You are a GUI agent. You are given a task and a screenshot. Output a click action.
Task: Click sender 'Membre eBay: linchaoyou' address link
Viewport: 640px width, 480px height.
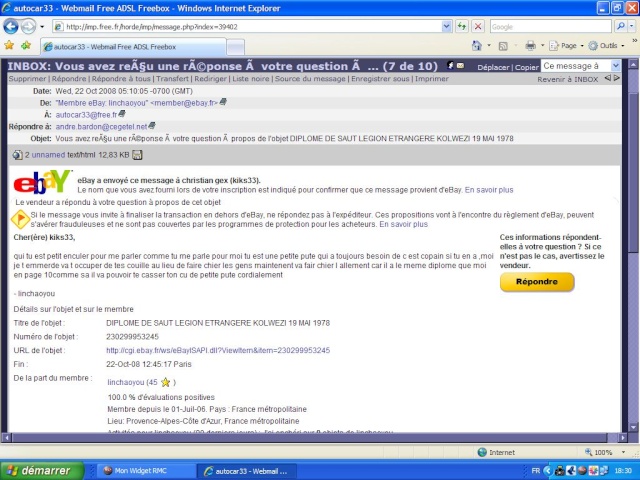pyautogui.click(x=136, y=103)
